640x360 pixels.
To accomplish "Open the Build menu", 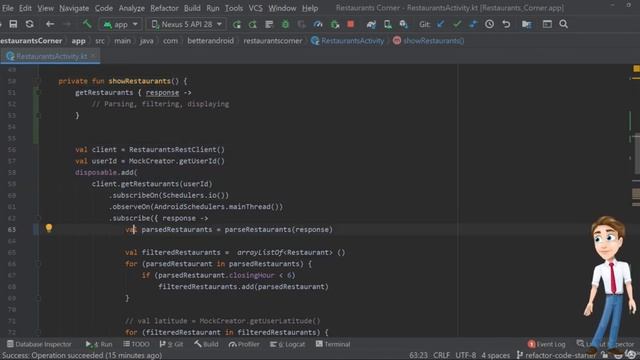I will point(192,8).
